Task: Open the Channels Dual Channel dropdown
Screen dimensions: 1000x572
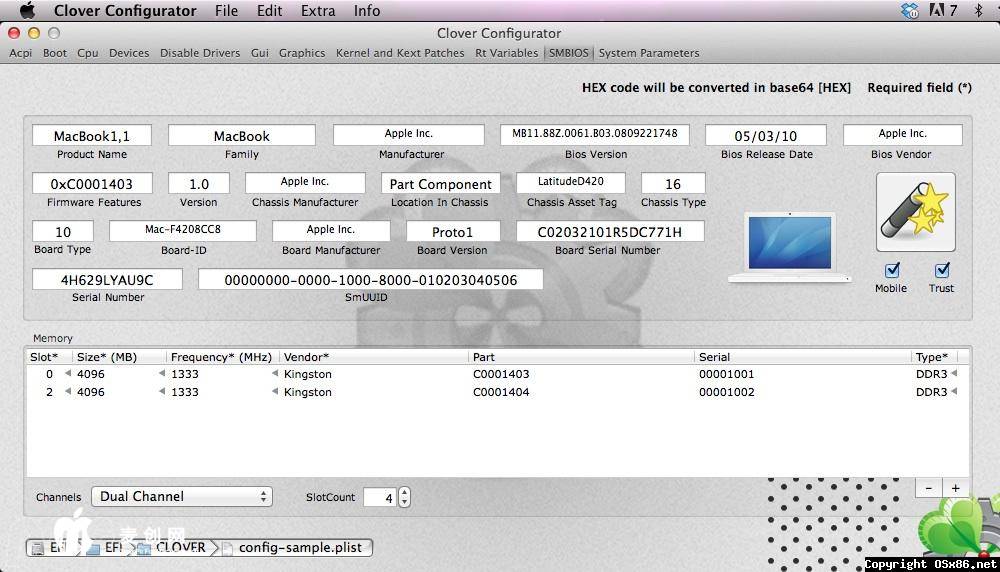Action: pyautogui.click(x=181, y=497)
